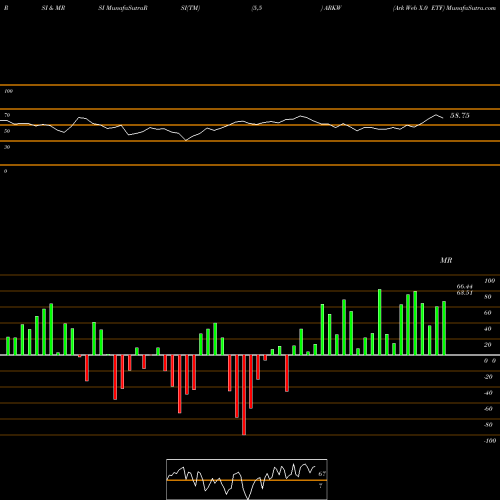Select the MR panel title label
This screenshot has width=500, height=500.
pyautogui.click(x=446, y=260)
